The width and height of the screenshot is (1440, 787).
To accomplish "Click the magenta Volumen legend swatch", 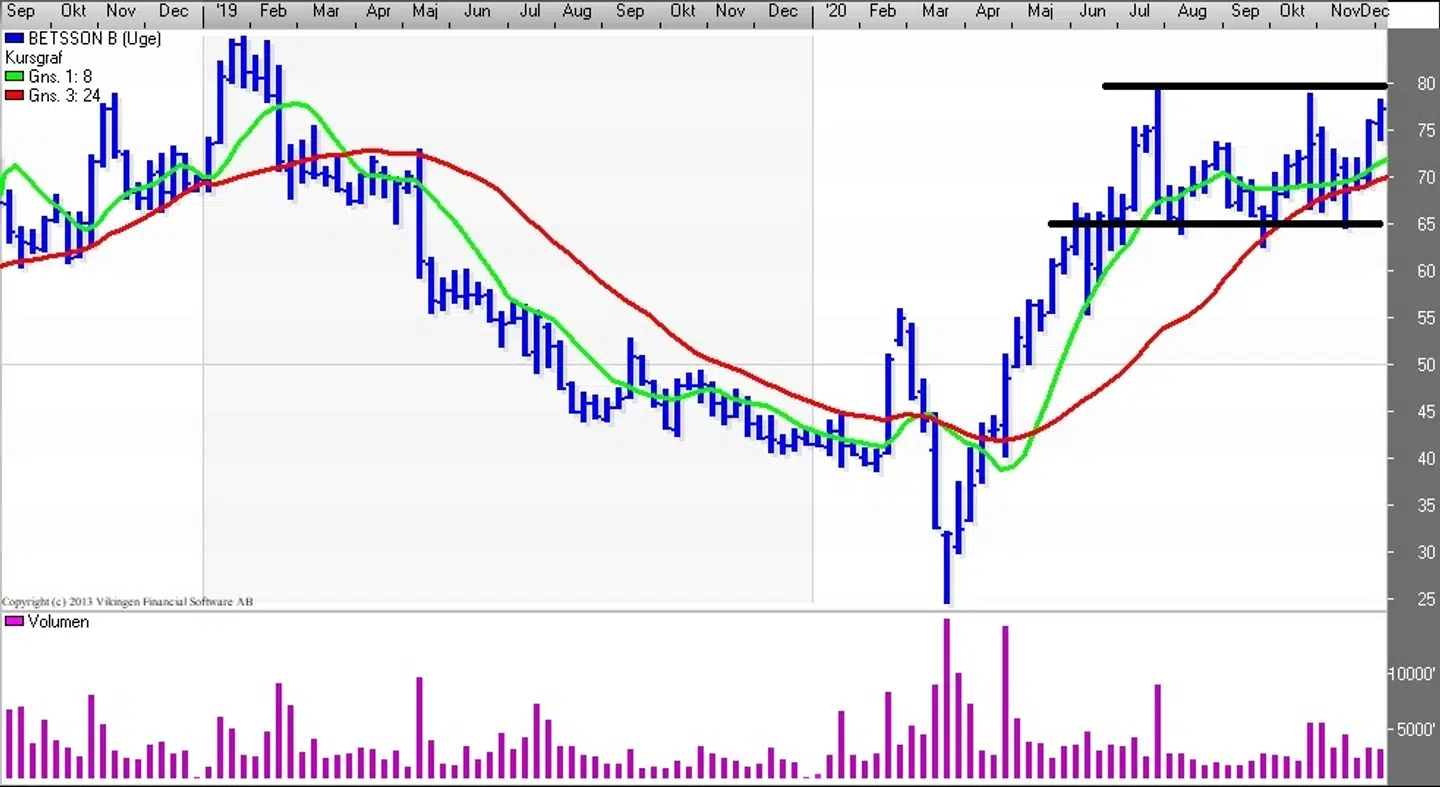I will tap(14, 622).
